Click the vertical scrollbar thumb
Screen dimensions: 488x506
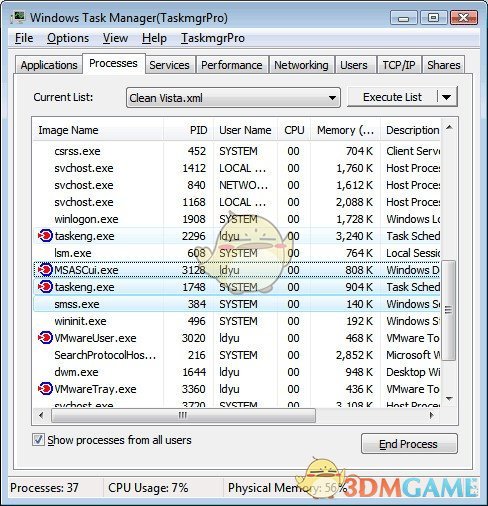(449, 310)
